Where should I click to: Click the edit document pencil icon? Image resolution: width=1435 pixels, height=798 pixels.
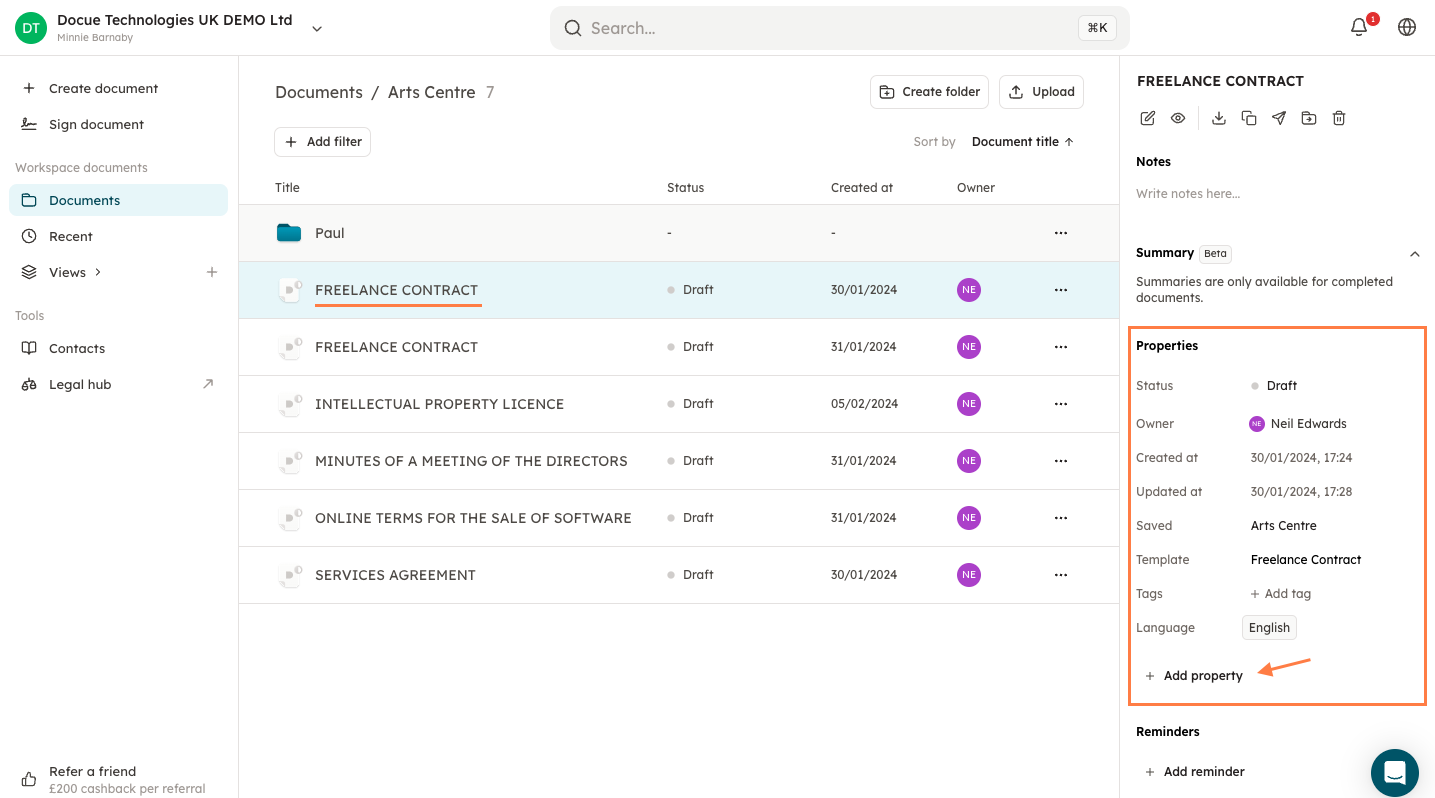(1148, 118)
